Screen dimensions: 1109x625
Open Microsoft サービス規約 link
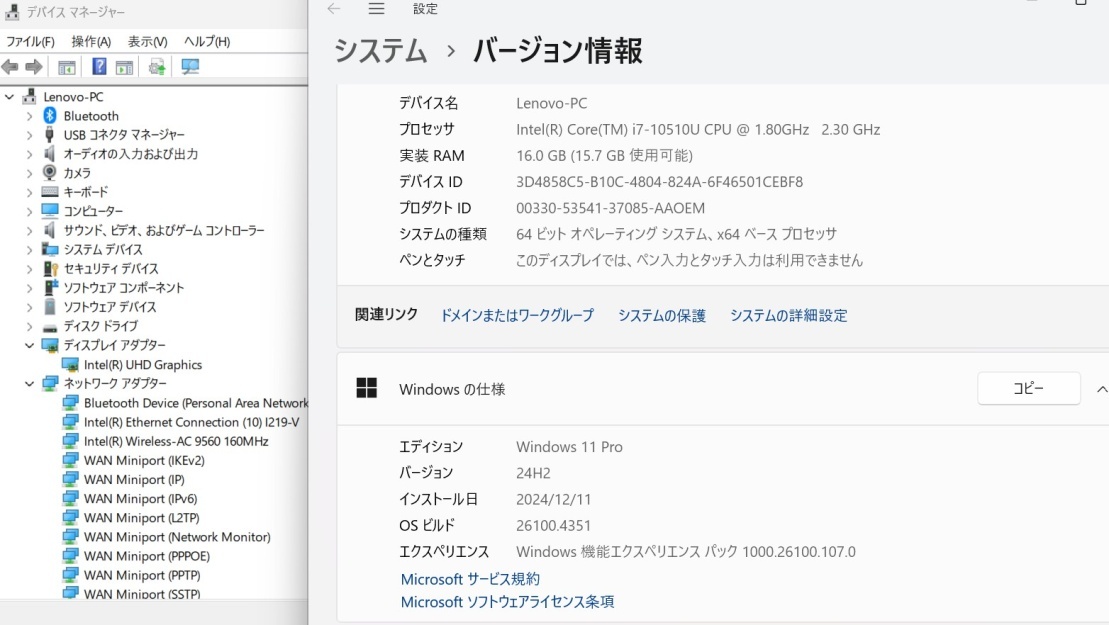coord(470,579)
